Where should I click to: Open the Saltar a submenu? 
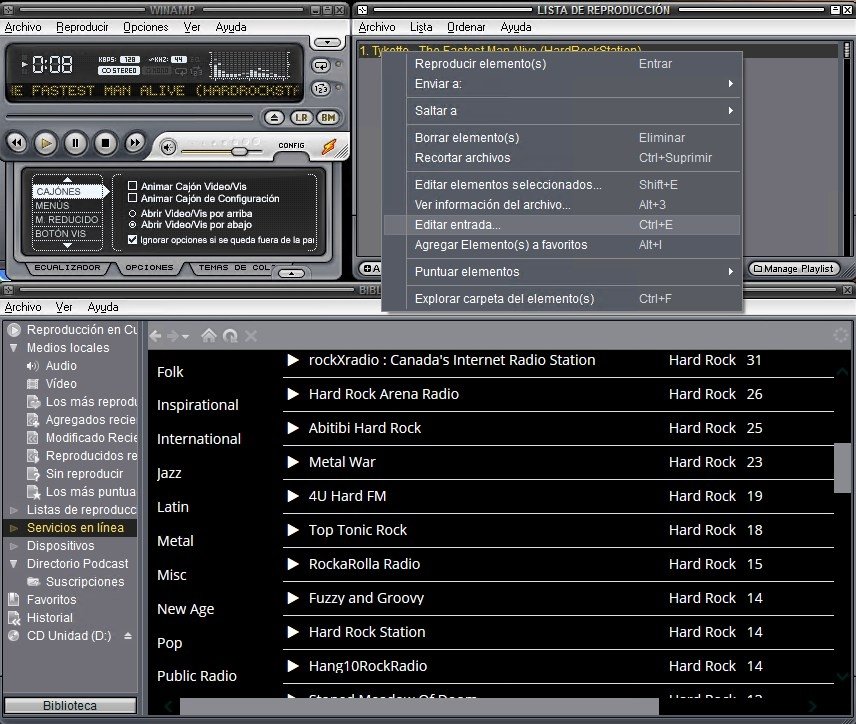562,111
